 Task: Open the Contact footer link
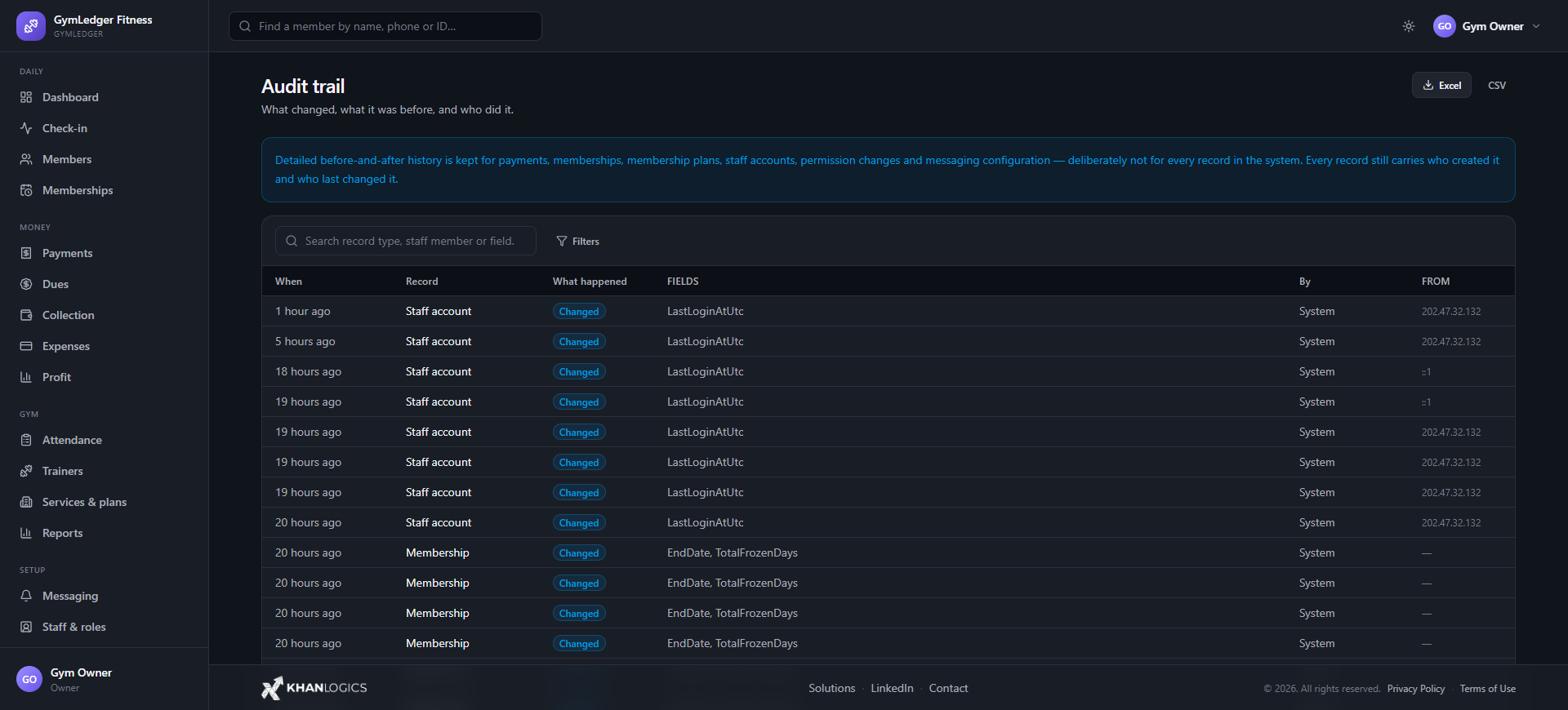coord(948,688)
